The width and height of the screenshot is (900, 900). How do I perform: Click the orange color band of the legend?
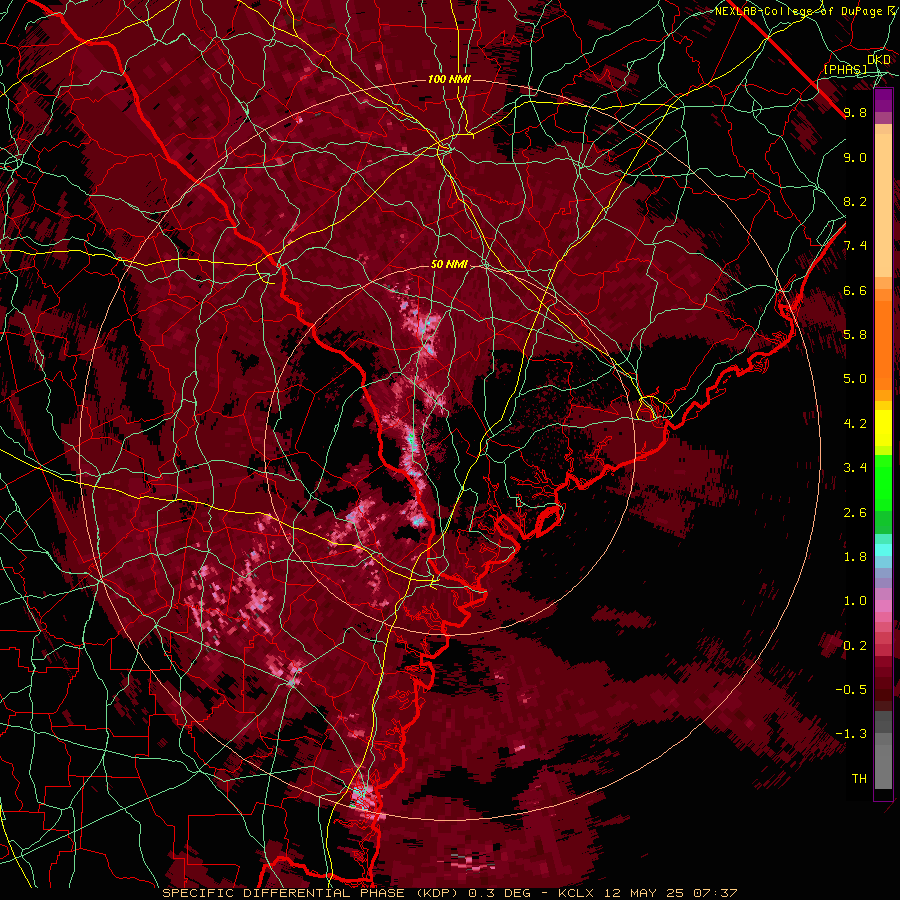pyautogui.click(x=883, y=344)
